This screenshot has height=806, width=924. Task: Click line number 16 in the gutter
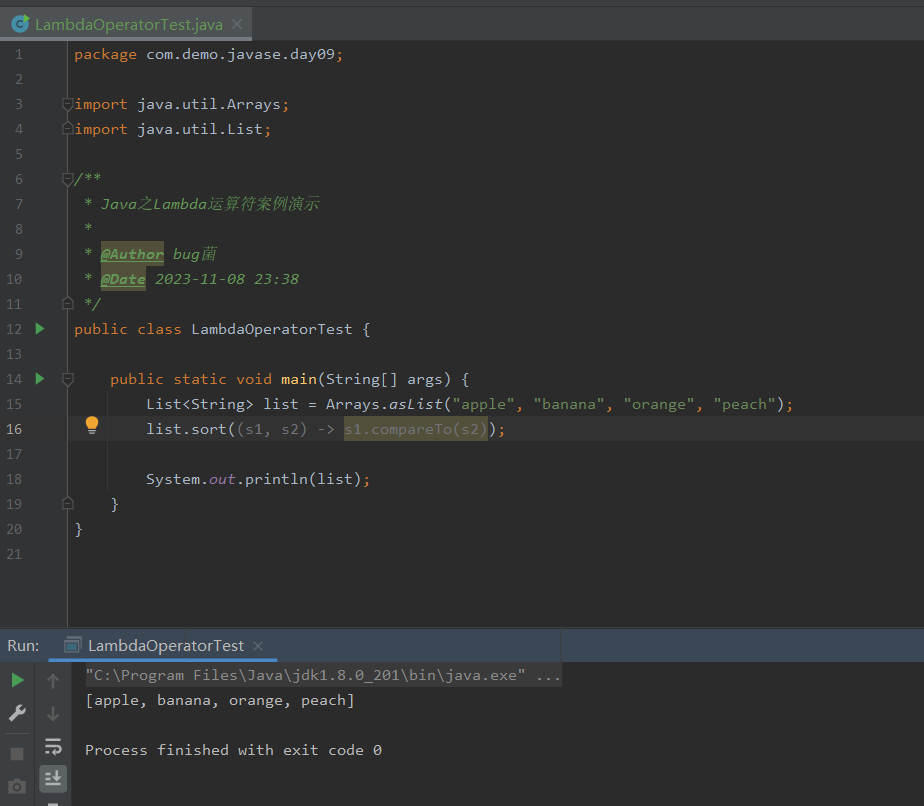tap(14, 429)
